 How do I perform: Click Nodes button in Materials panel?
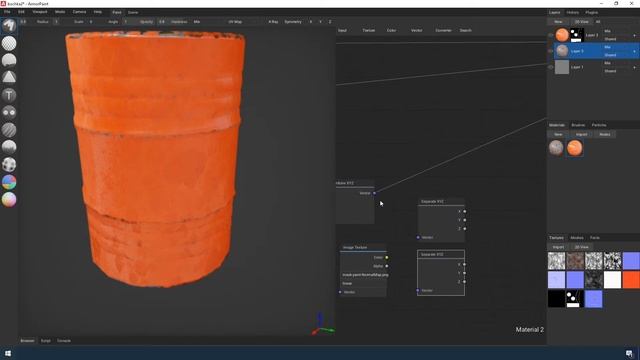click(x=604, y=134)
